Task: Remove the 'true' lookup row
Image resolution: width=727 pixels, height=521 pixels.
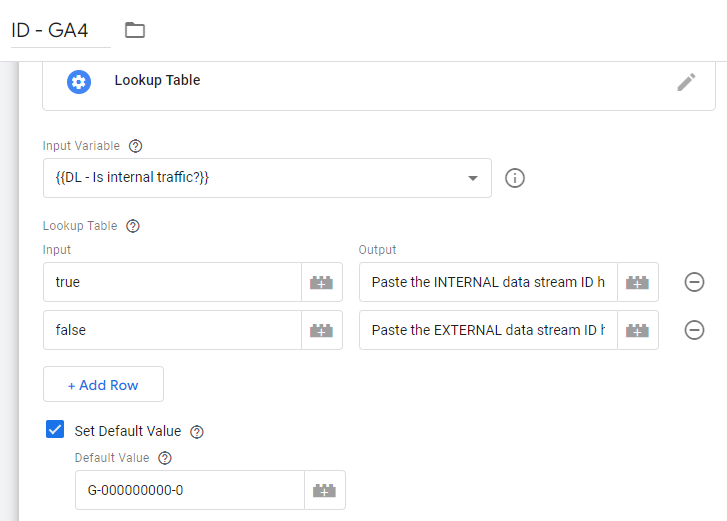Action: [694, 282]
